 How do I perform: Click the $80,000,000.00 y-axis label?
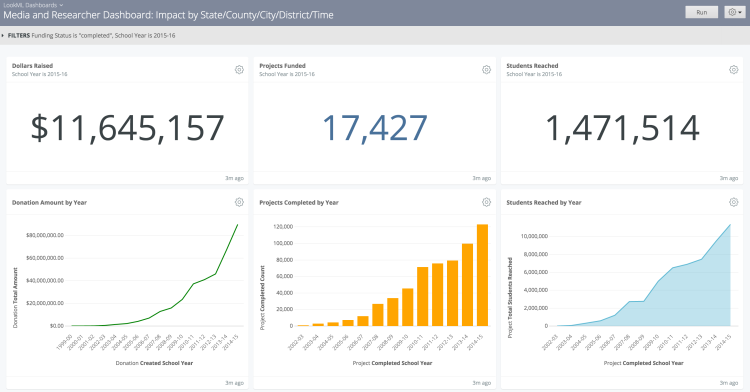(x=44, y=235)
